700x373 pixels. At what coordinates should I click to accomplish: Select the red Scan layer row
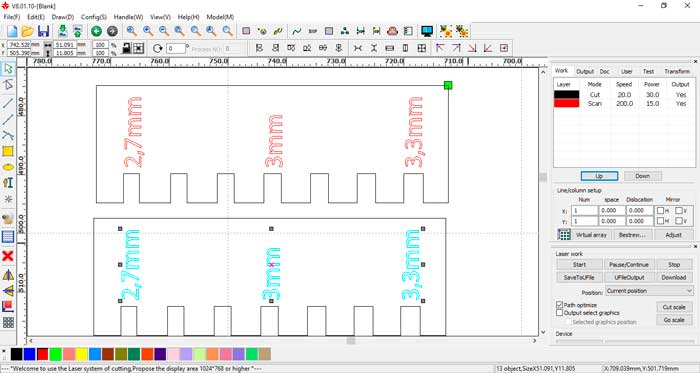click(x=623, y=103)
